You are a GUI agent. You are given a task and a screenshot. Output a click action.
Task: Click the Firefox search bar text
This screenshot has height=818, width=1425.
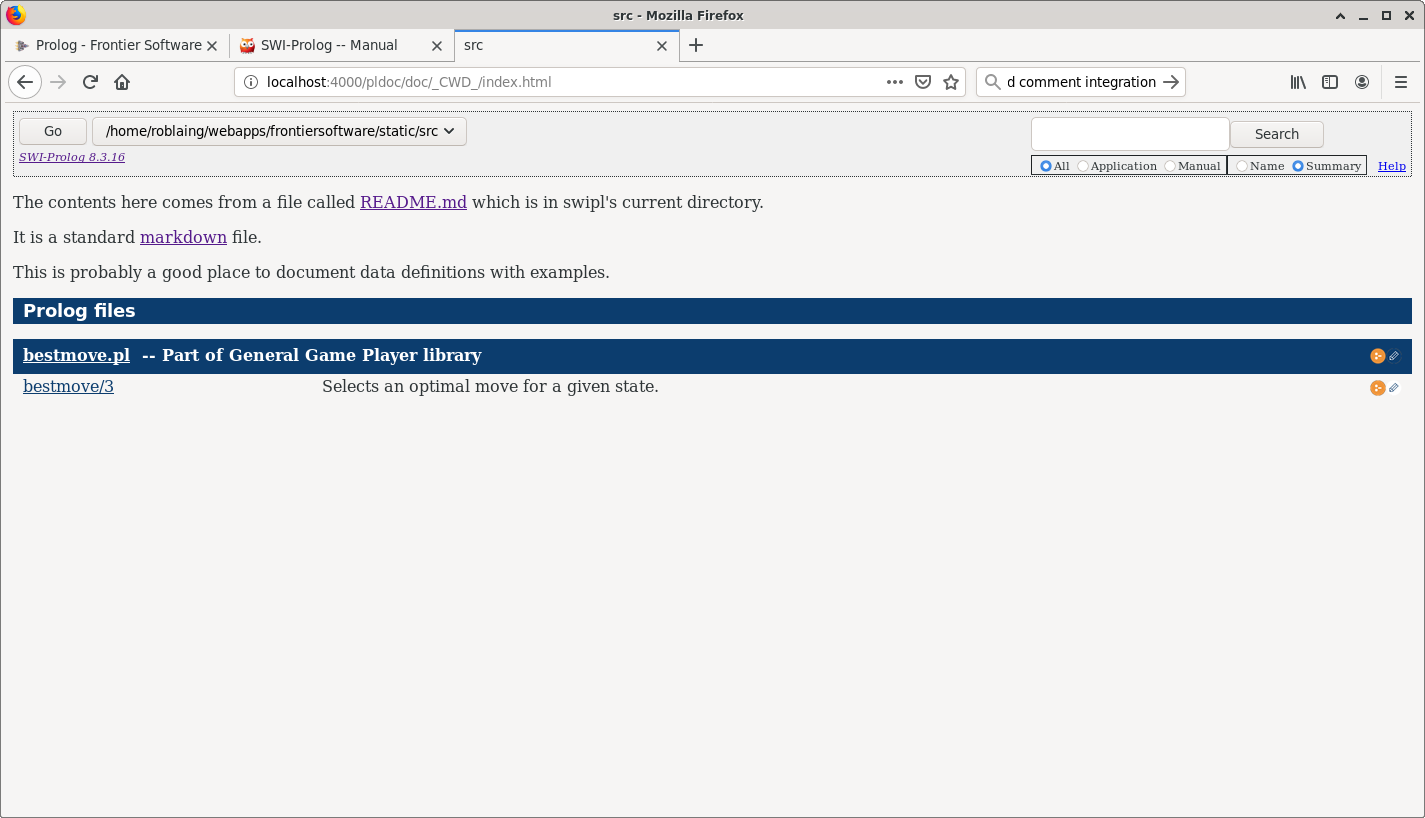(1081, 82)
